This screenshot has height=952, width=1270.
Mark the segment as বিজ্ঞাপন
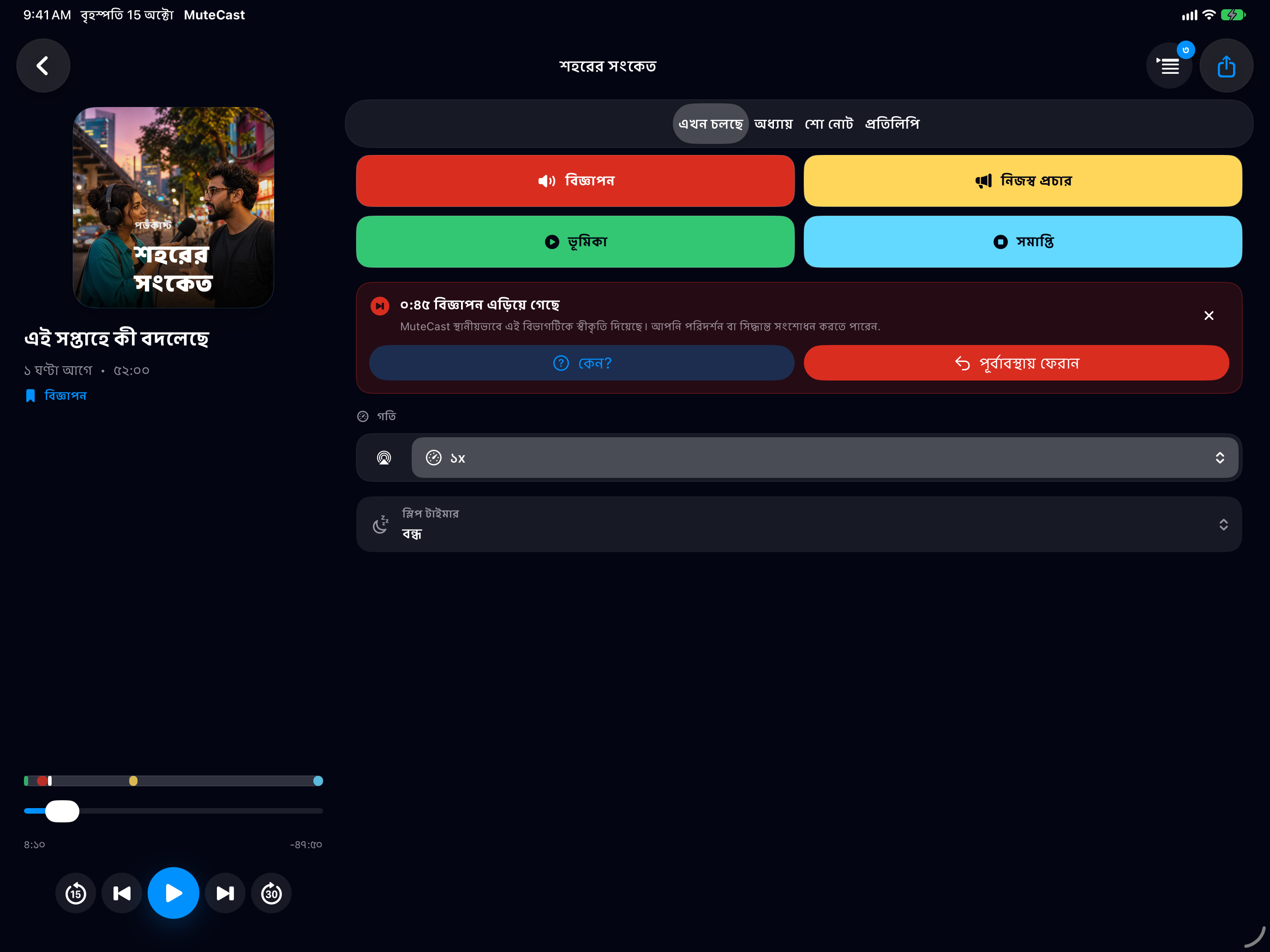click(x=575, y=181)
